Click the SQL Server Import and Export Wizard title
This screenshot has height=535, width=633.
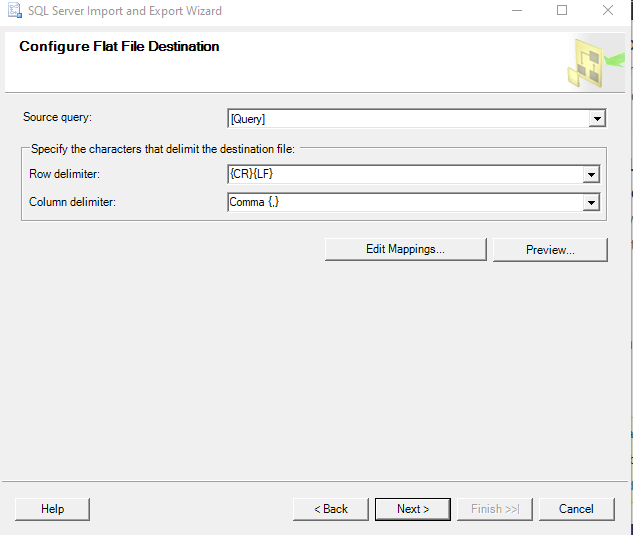click(125, 11)
